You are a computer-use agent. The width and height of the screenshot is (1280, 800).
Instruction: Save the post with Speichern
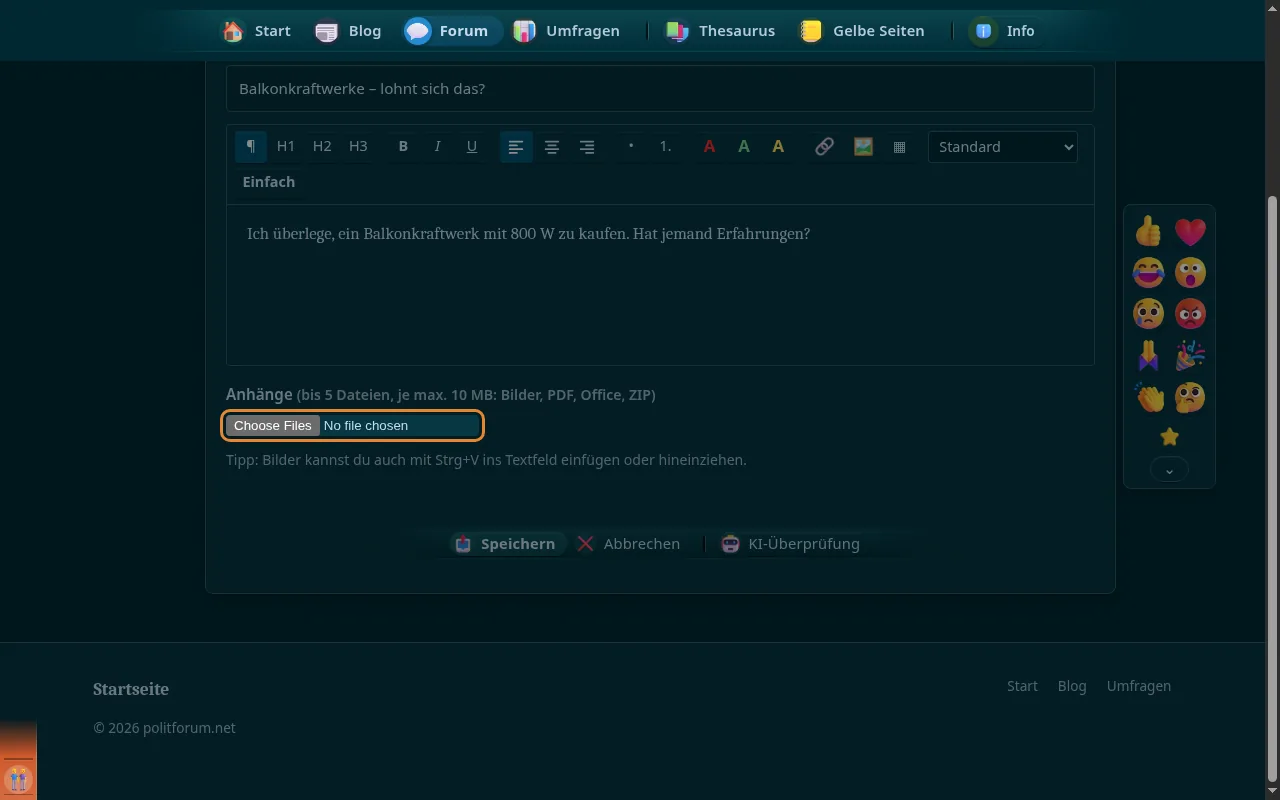pos(505,544)
